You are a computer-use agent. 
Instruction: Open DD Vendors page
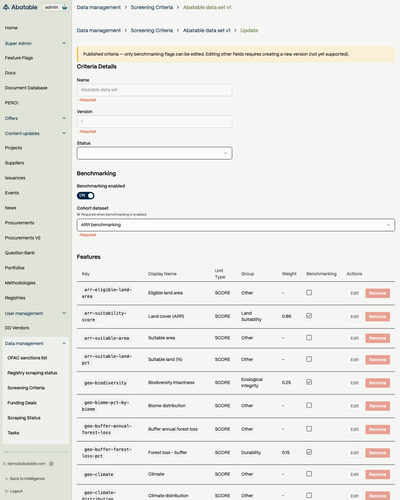(x=17, y=328)
